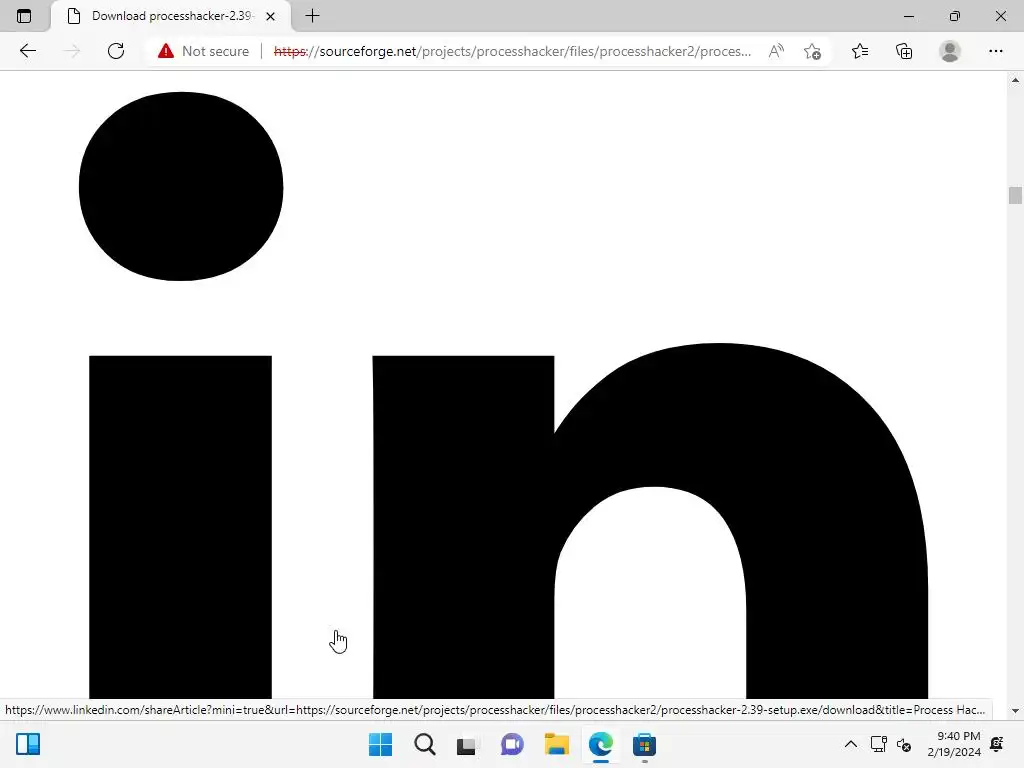The image size is (1024, 768).
Task: Click the sourceforge.net address bar URL
Action: (513, 51)
